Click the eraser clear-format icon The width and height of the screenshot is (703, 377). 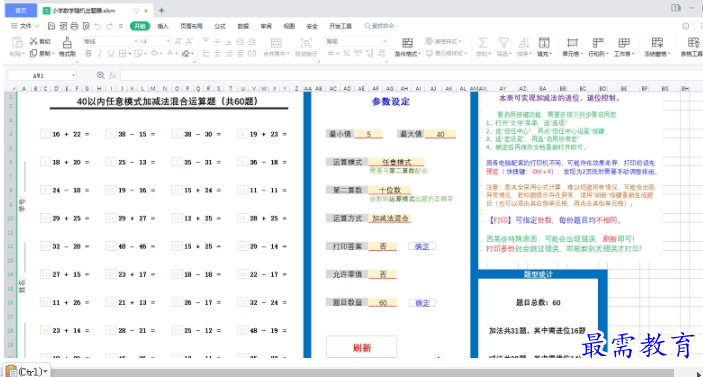[x=186, y=53]
